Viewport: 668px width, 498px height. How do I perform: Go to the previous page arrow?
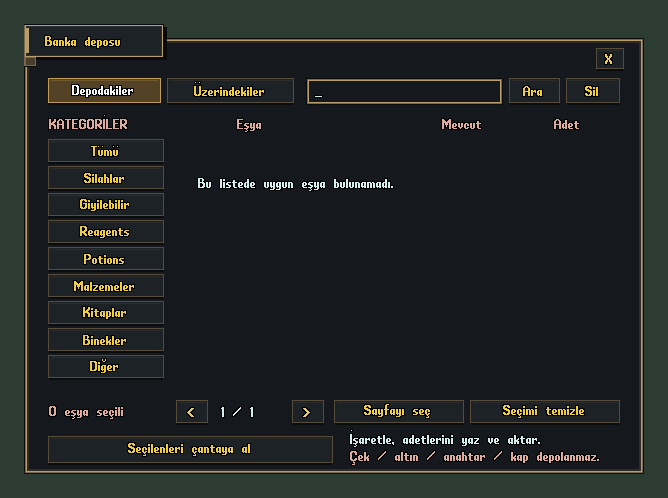coord(192,412)
